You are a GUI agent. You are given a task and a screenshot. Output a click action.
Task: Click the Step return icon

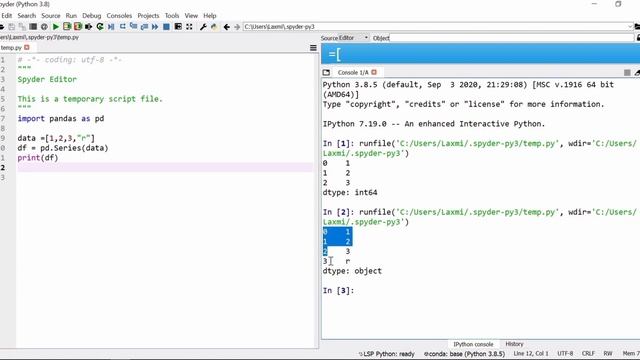[144, 27]
